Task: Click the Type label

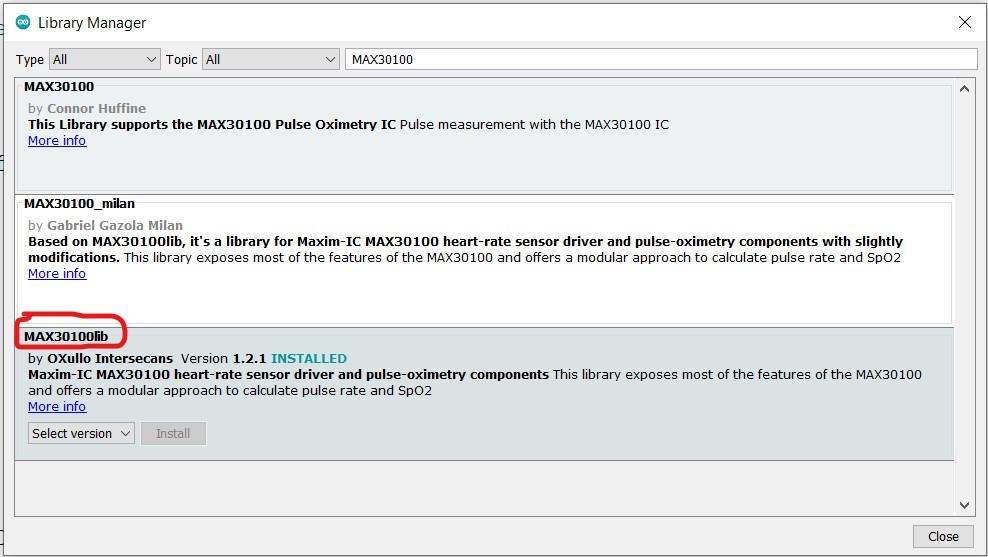Action: (30, 59)
